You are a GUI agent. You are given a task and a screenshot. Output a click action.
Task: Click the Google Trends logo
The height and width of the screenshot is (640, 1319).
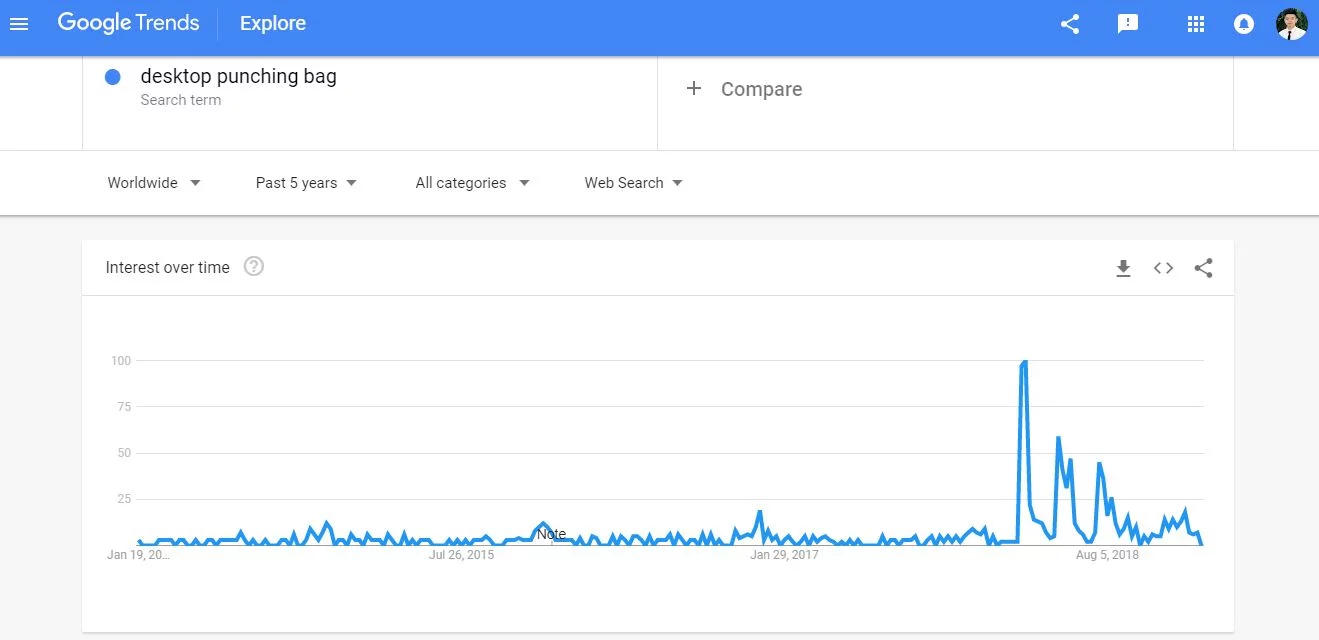(128, 23)
